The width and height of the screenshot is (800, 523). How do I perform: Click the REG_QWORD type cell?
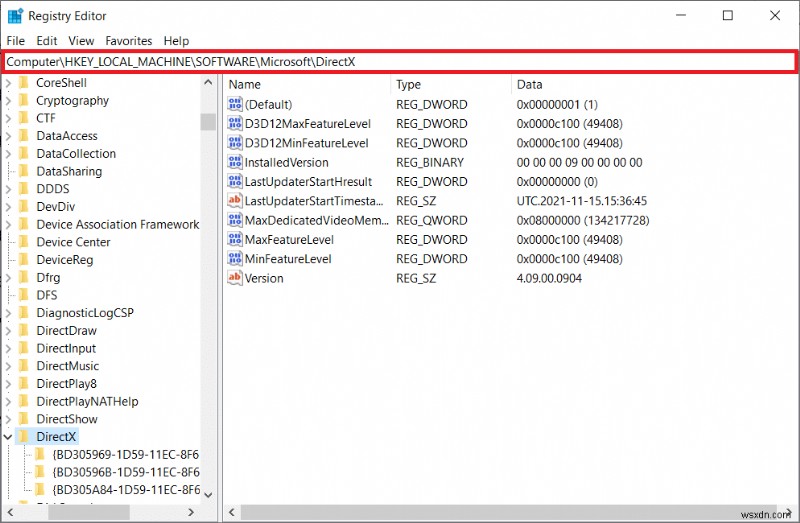pyautogui.click(x=432, y=220)
